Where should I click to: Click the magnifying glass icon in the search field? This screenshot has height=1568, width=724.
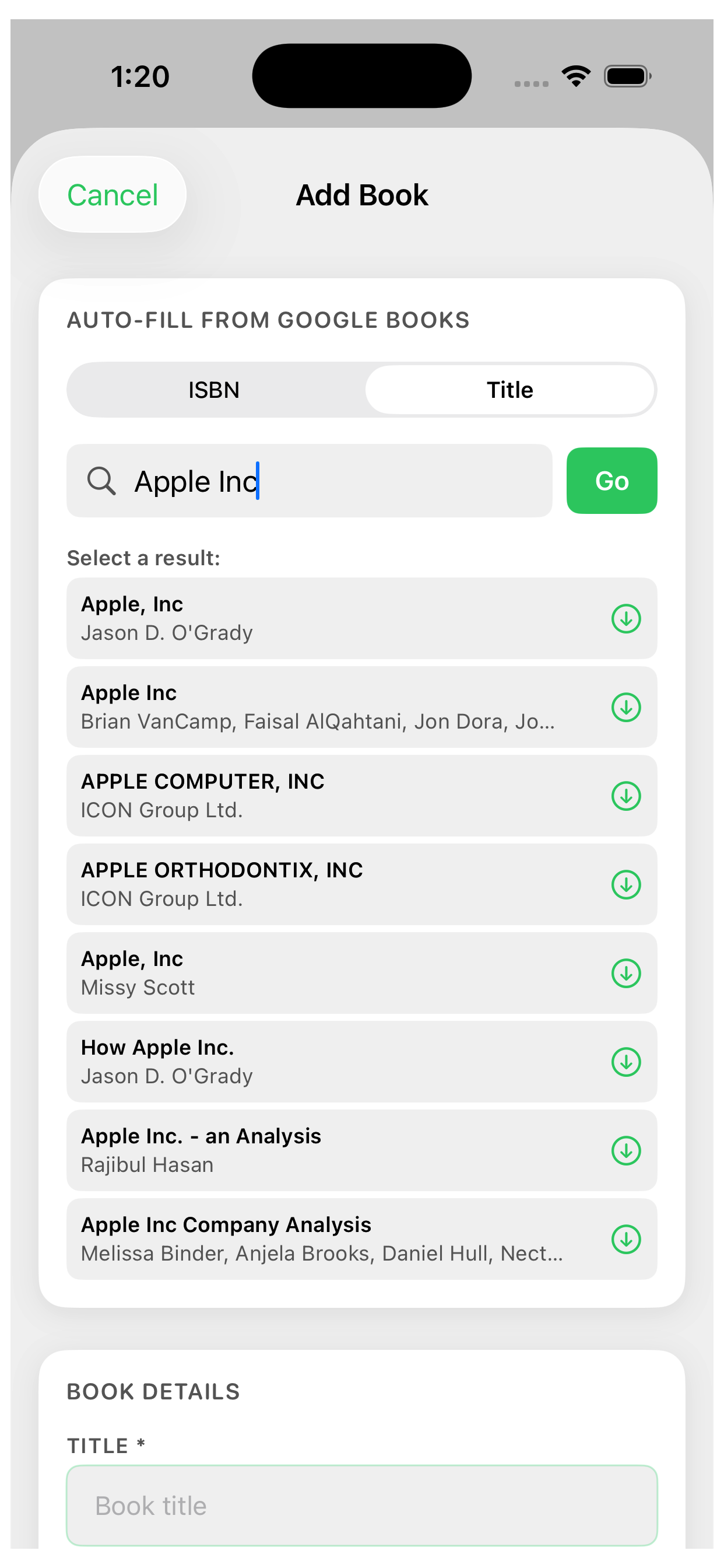[x=101, y=481]
